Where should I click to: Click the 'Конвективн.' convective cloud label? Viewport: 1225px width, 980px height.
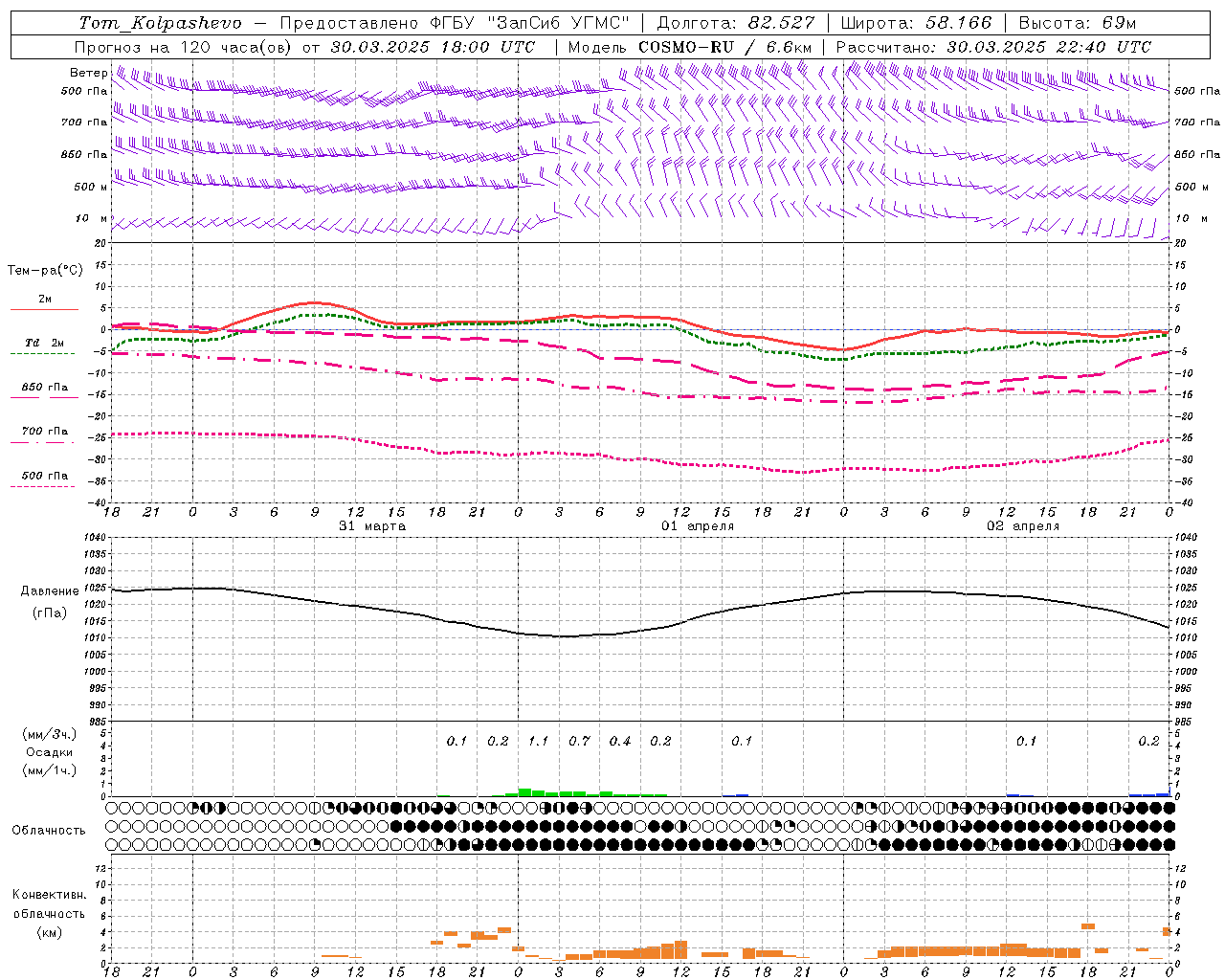pos(49,895)
